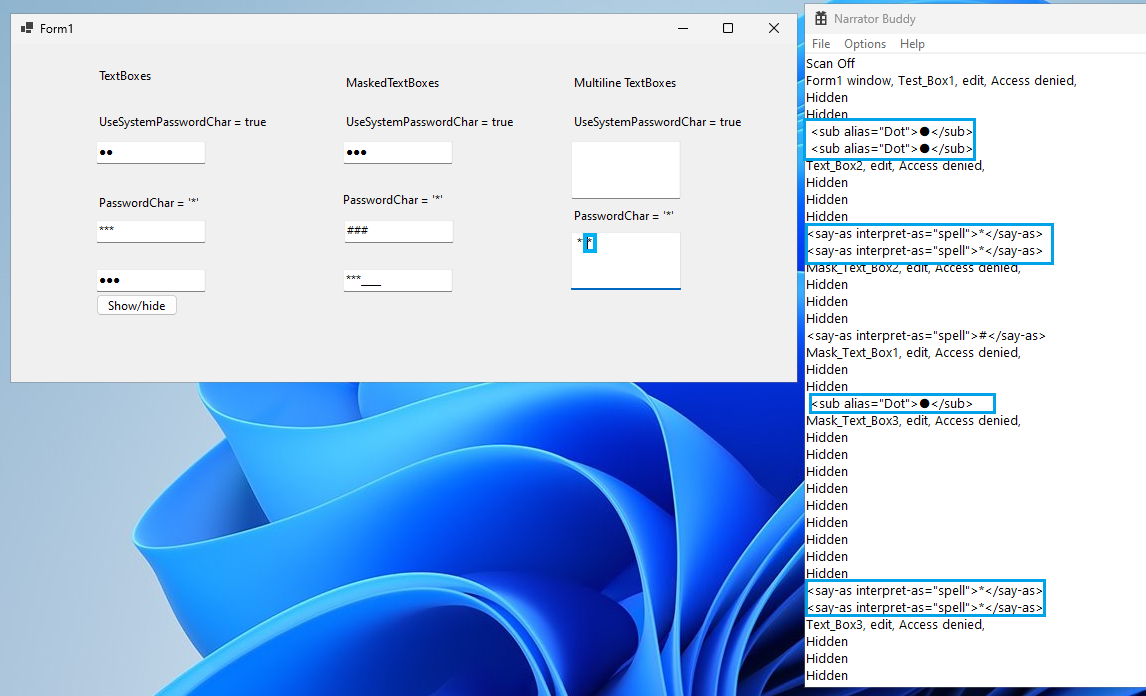Click the MaskedTextBox with asterisks and underscores
The height and width of the screenshot is (696, 1146).
coord(397,280)
